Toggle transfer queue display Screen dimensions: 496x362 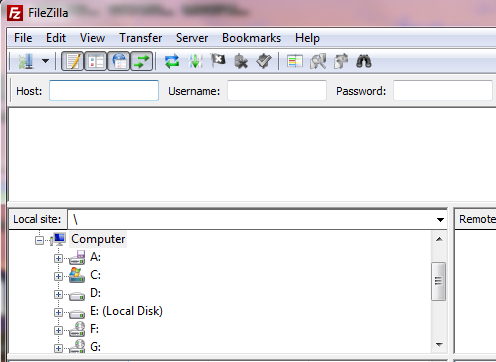[142, 61]
